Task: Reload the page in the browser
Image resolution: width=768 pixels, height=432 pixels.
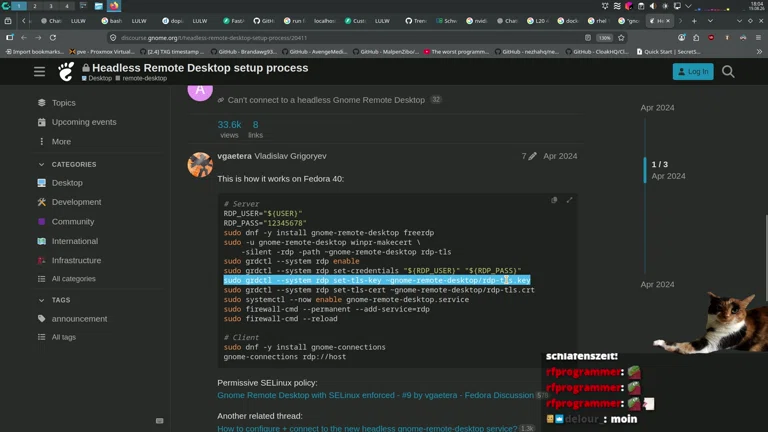Action: tap(53, 38)
